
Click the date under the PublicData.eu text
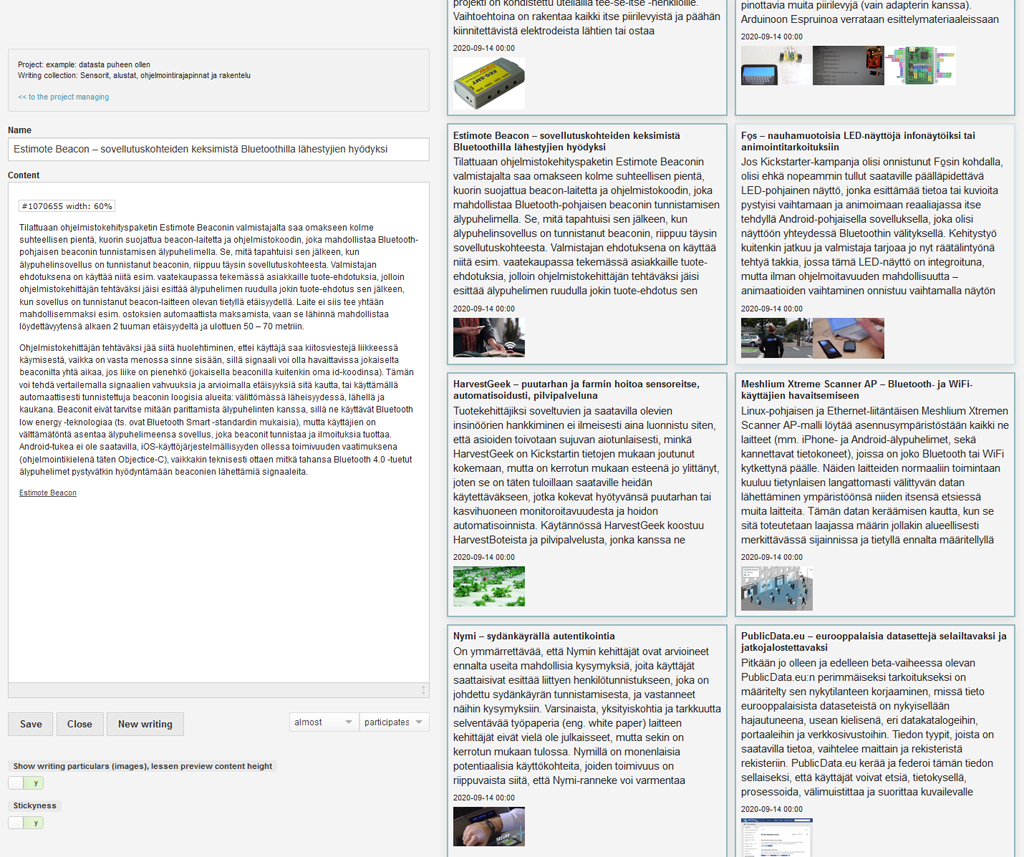(772, 809)
